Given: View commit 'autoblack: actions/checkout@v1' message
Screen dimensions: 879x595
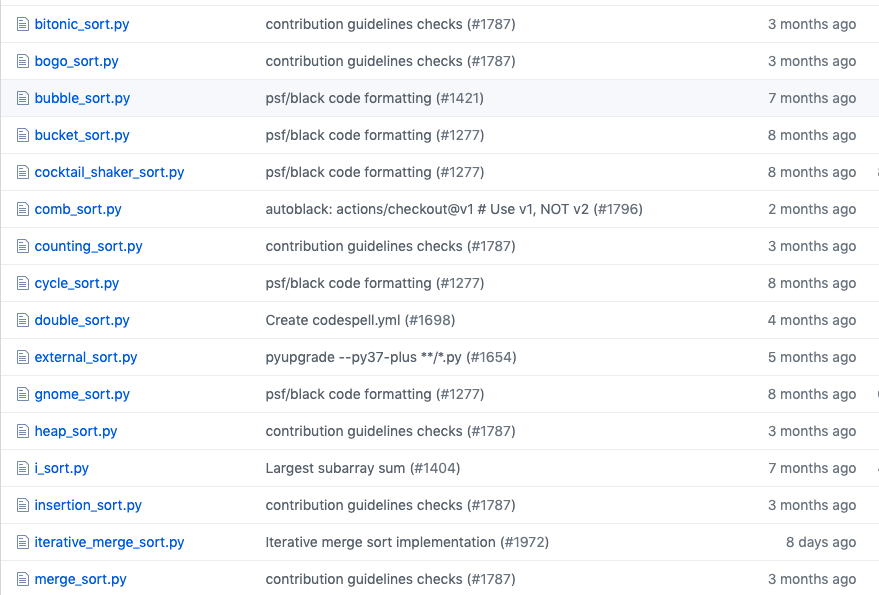Looking at the screenshot, I should click(x=454, y=209).
